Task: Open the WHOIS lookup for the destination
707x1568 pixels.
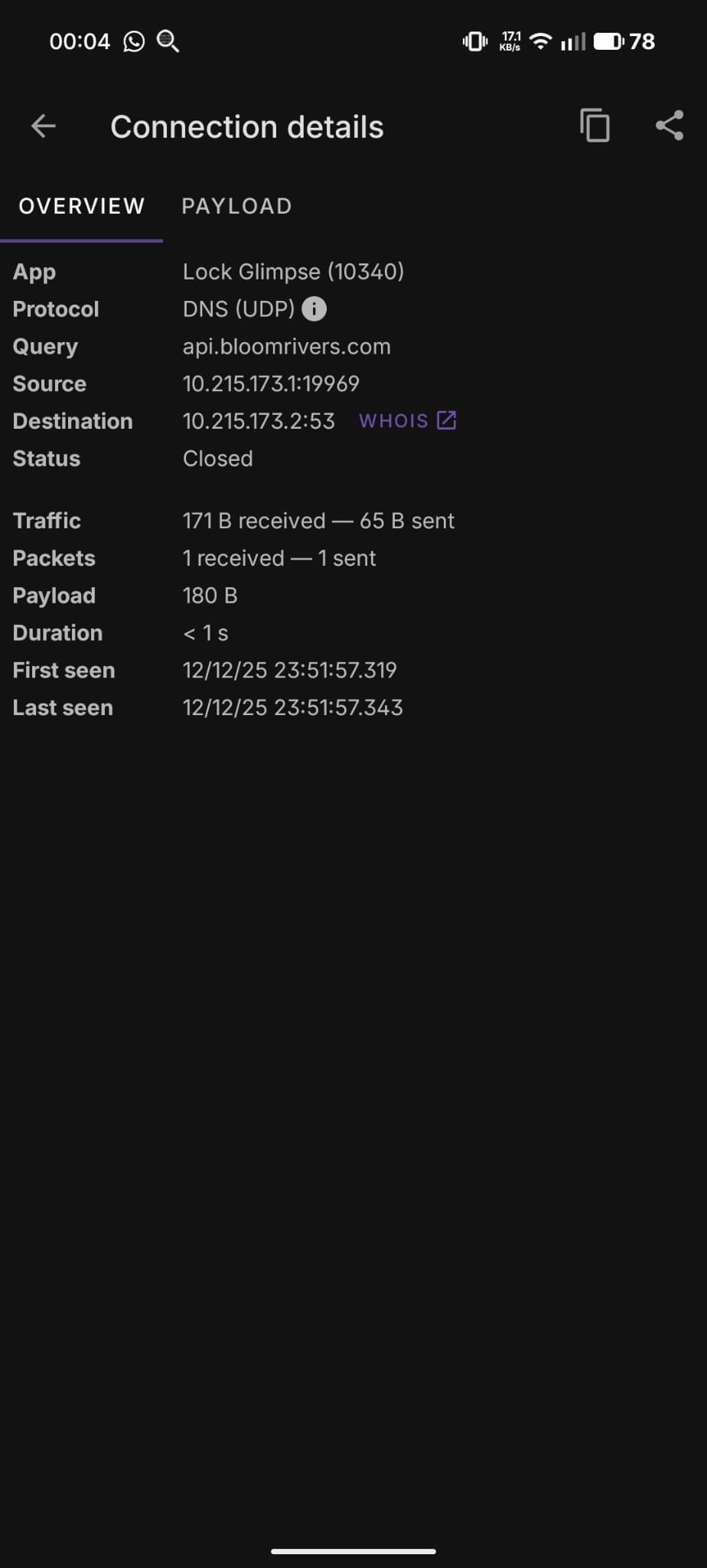Action: pos(395,420)
